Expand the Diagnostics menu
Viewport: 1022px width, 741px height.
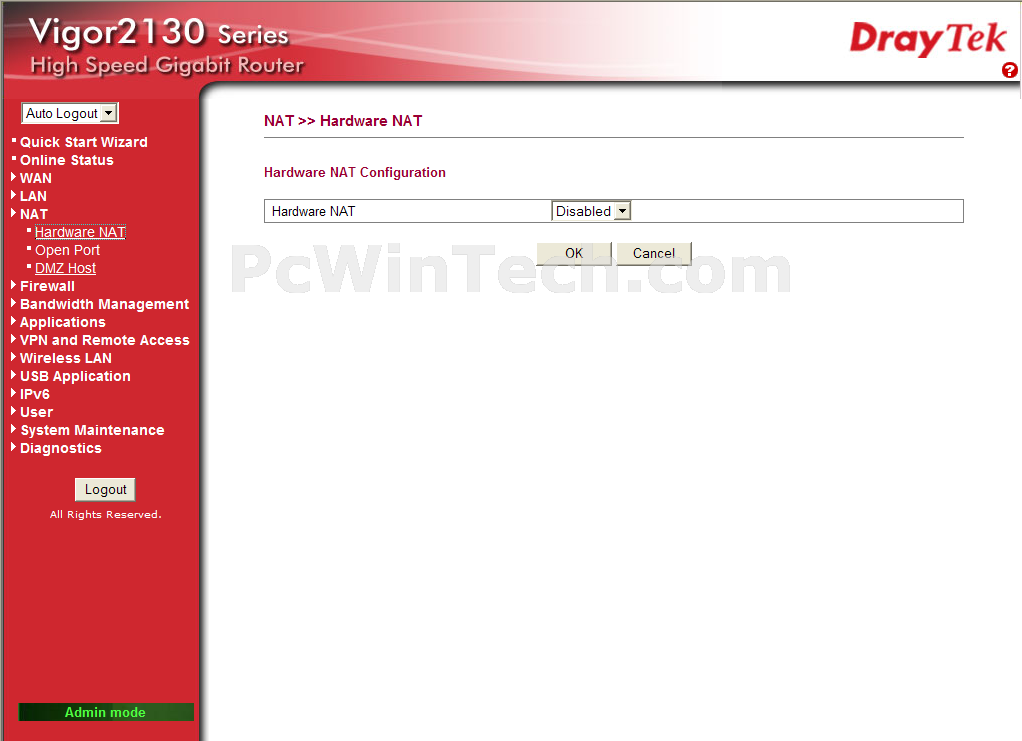point(61,448)
